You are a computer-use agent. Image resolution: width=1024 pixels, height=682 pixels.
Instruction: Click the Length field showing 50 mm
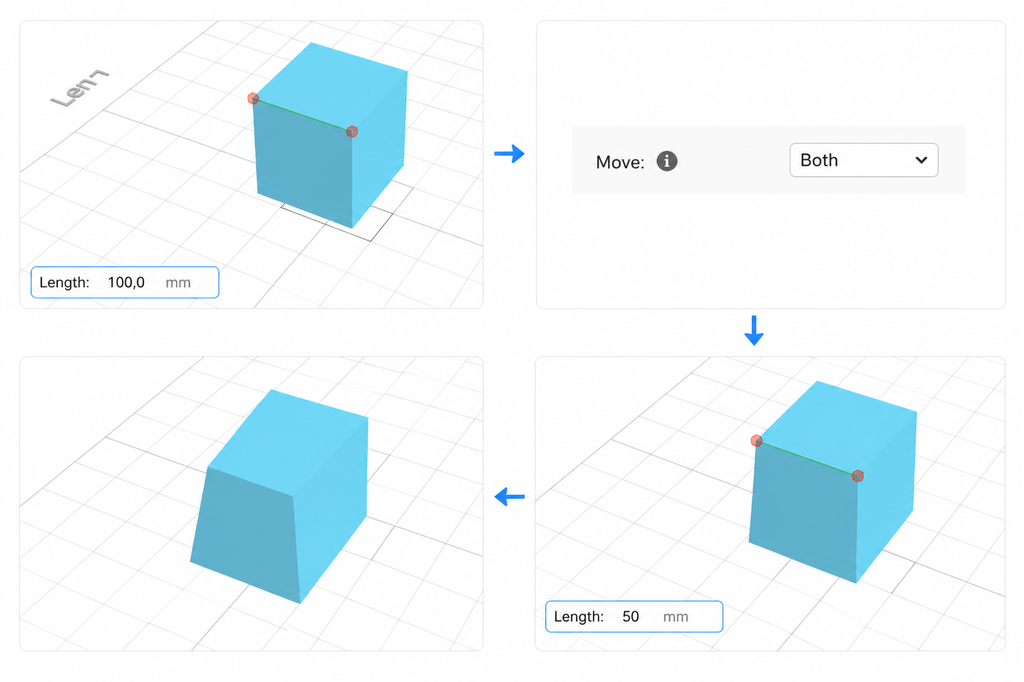(634, 617)
